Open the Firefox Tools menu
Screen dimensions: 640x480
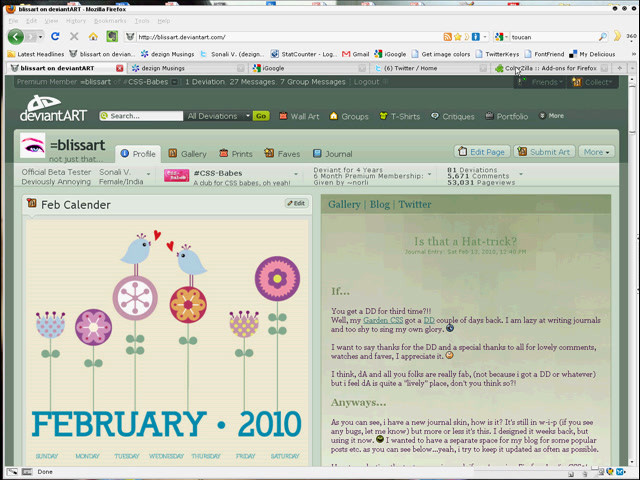[x=142, y=21]
